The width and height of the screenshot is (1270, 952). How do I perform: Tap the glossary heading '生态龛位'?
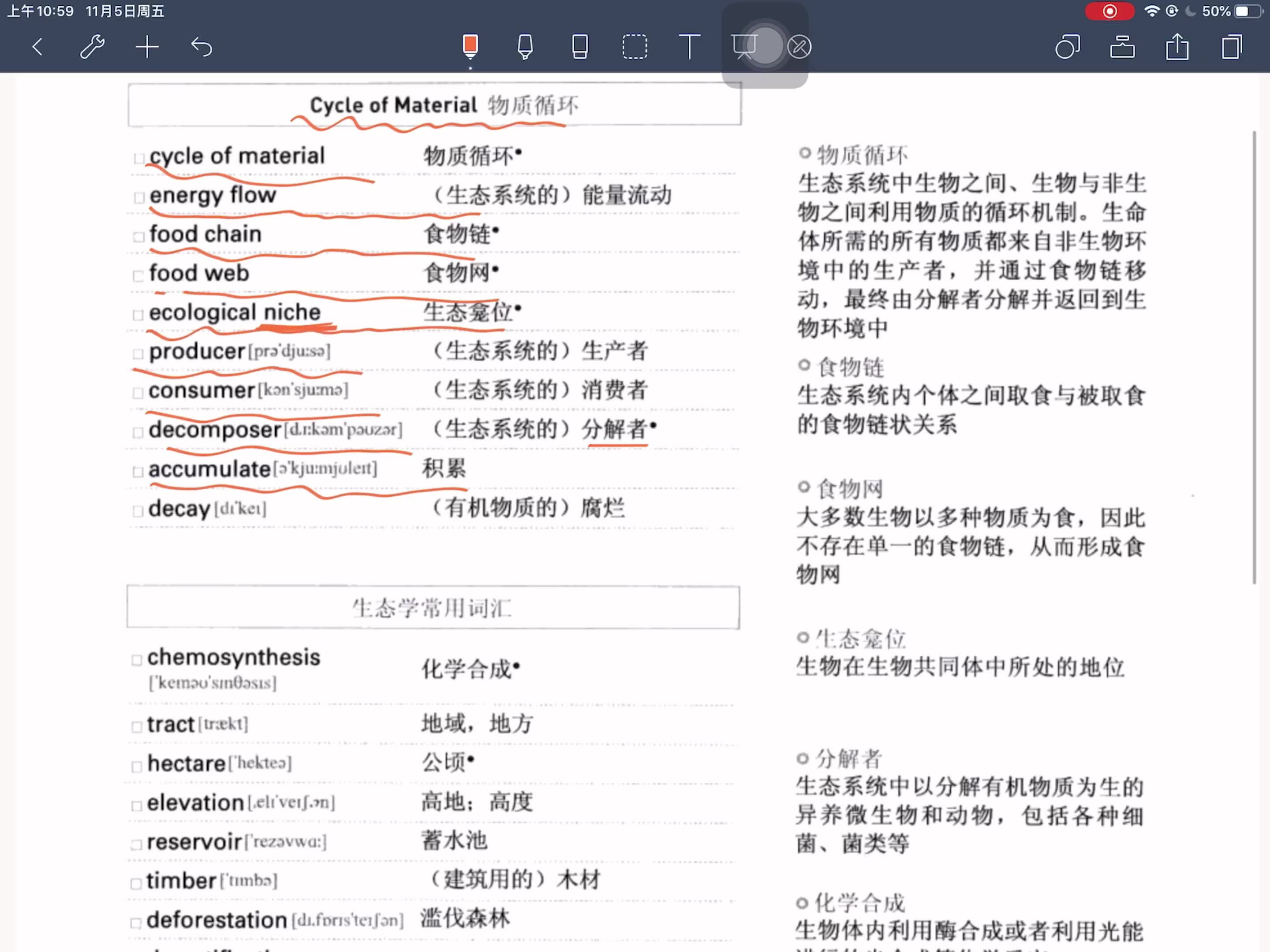[x=861, y=639]
